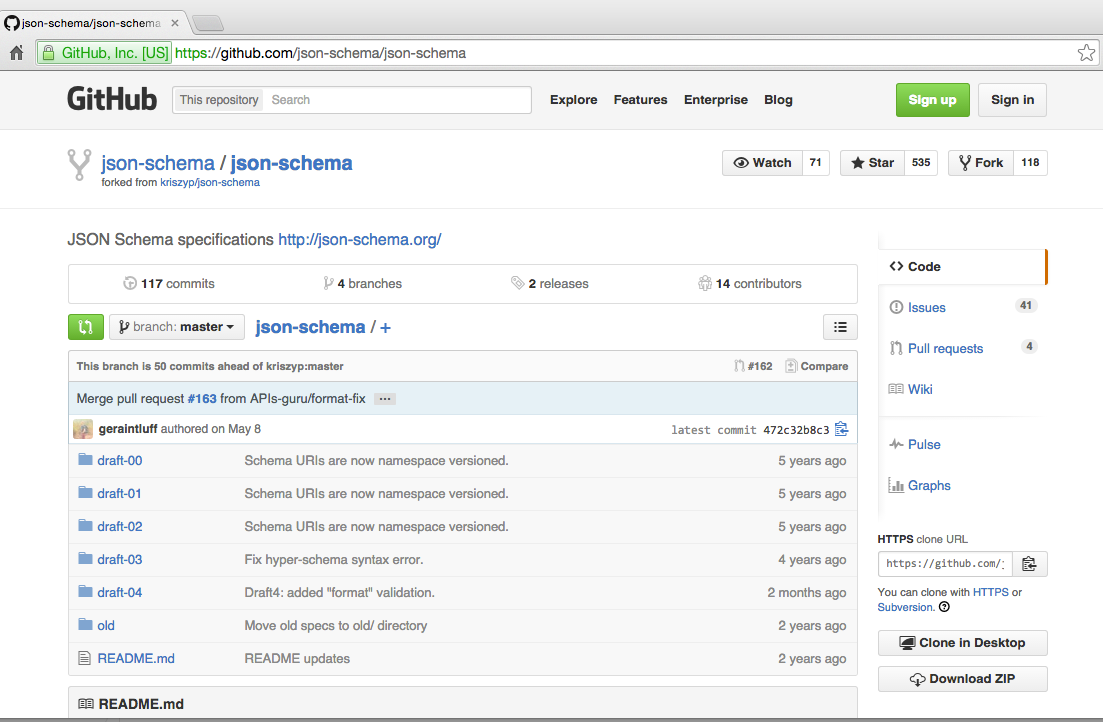Click the Download ZIP button
This screenshot has width=1103, height=722.
(961, 678)
